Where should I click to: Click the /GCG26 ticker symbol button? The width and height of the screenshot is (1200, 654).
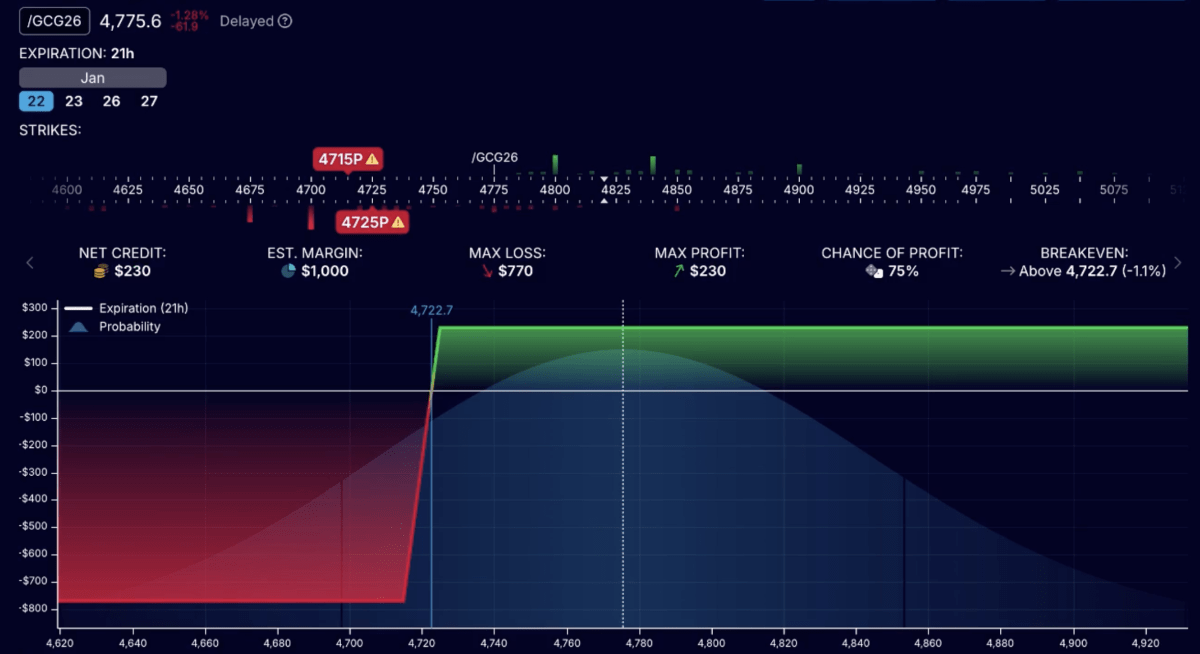[54, 20]
